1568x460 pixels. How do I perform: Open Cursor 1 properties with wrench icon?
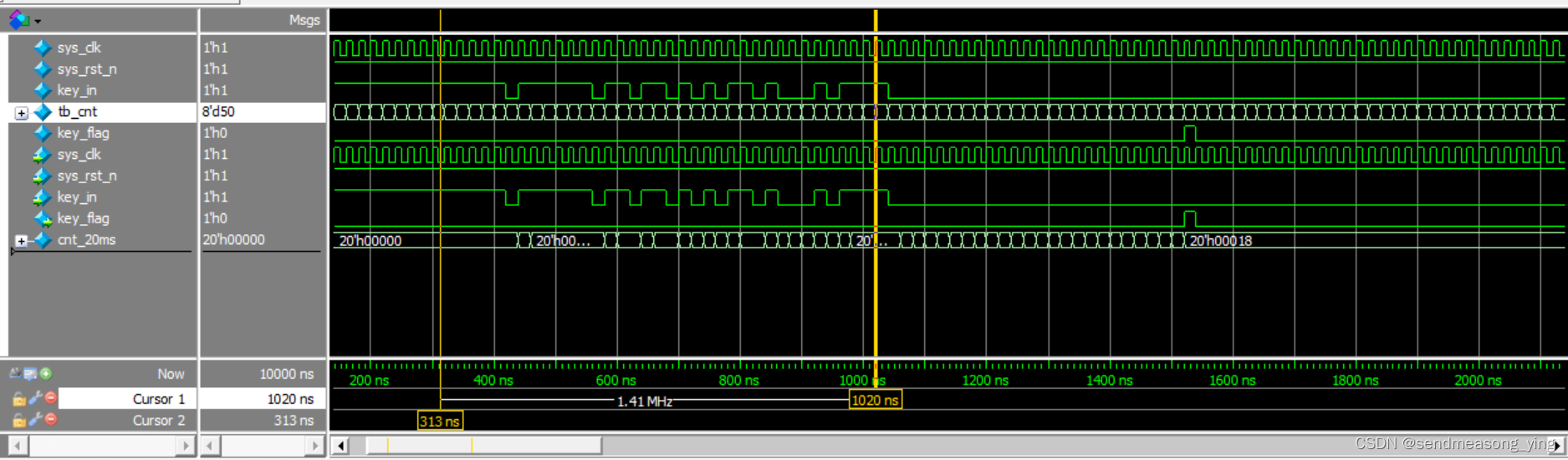35,399
